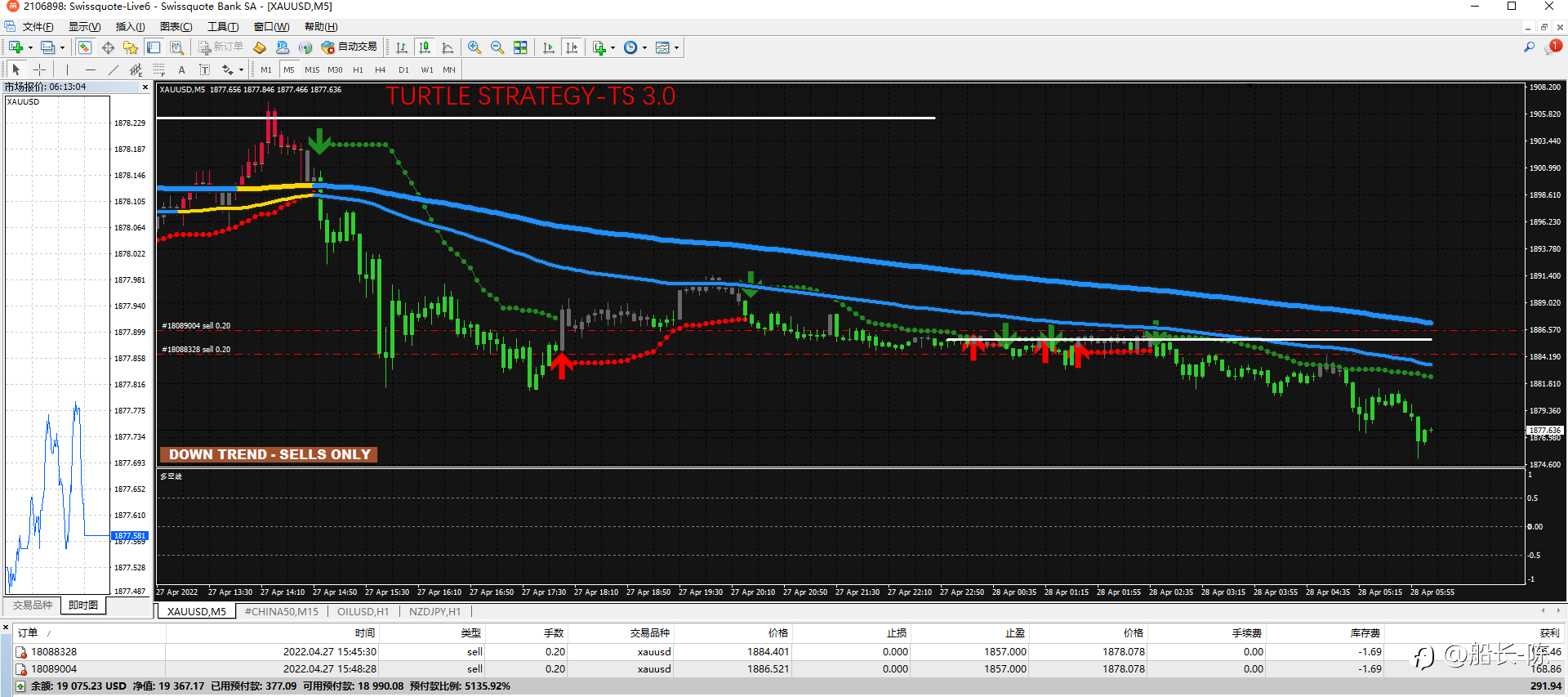Select the equidistant channel tool
The image size is (1568, 697).
click(x=136, y=69)
